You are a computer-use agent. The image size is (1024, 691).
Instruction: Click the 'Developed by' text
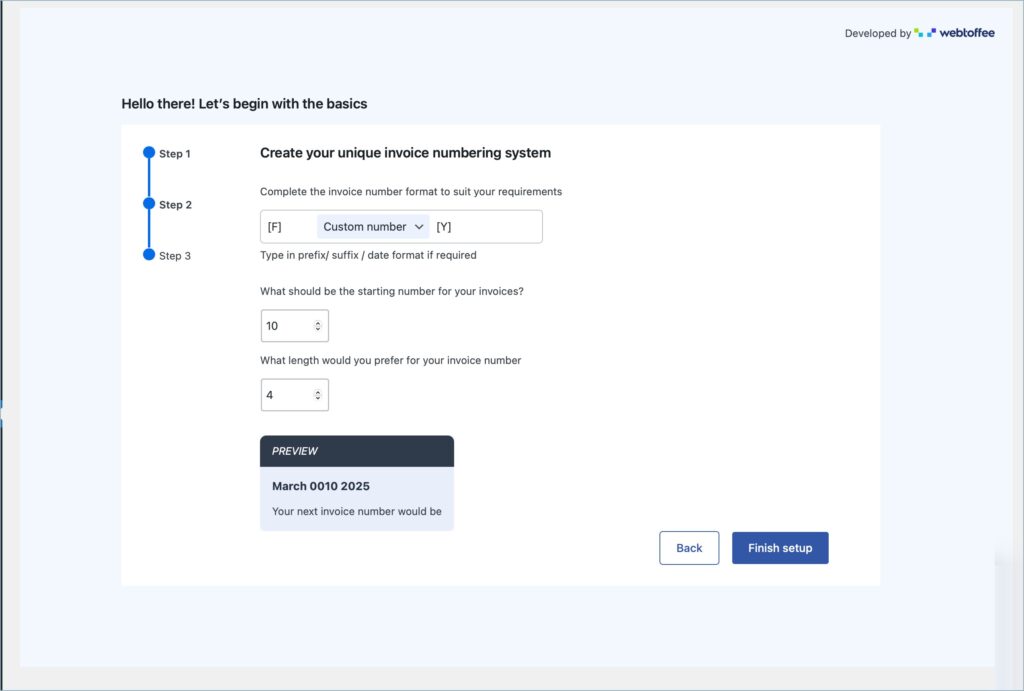(878, 33)
